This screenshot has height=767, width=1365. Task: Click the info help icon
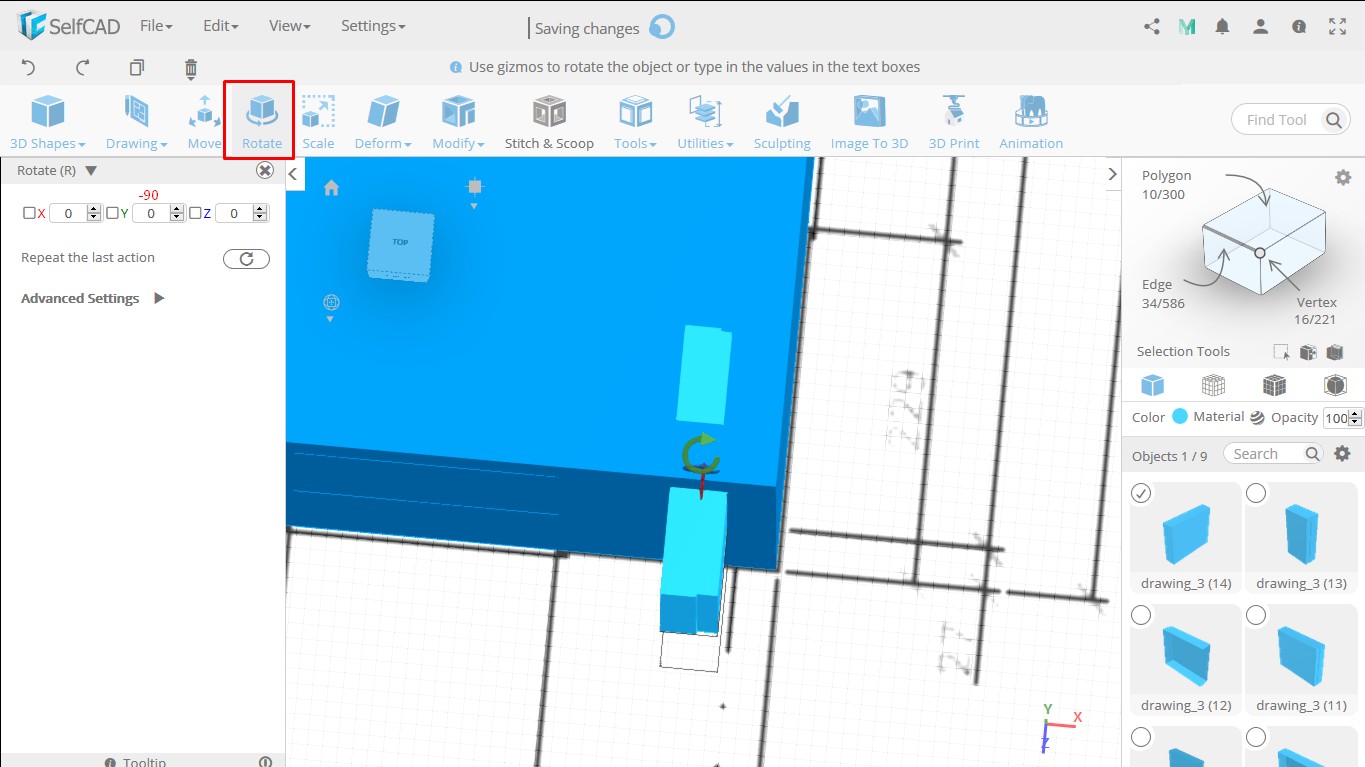pyautogui.click(x=1299, y=27)
